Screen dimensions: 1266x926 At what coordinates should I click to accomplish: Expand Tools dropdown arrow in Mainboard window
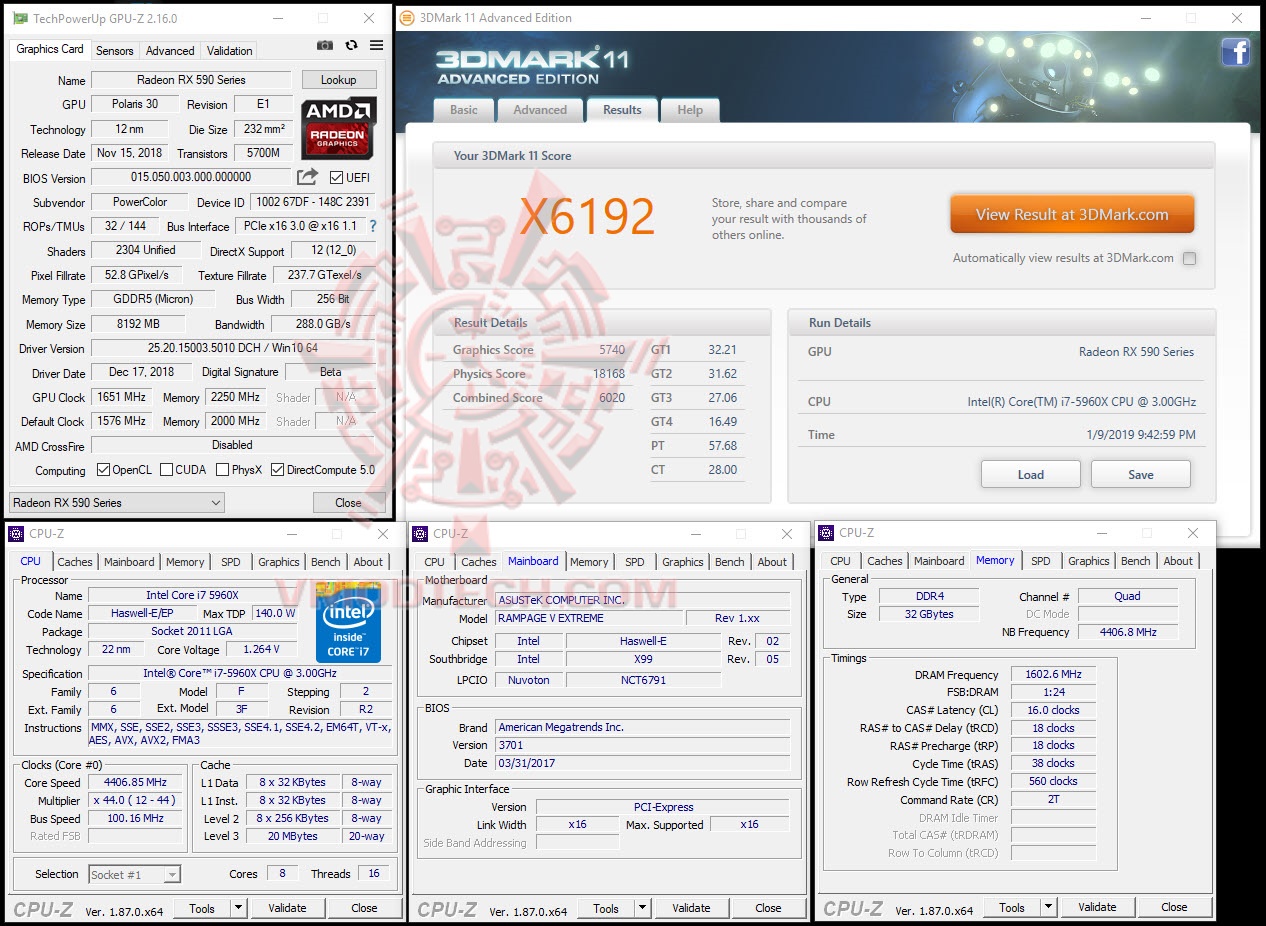click(x=642, y=908)
